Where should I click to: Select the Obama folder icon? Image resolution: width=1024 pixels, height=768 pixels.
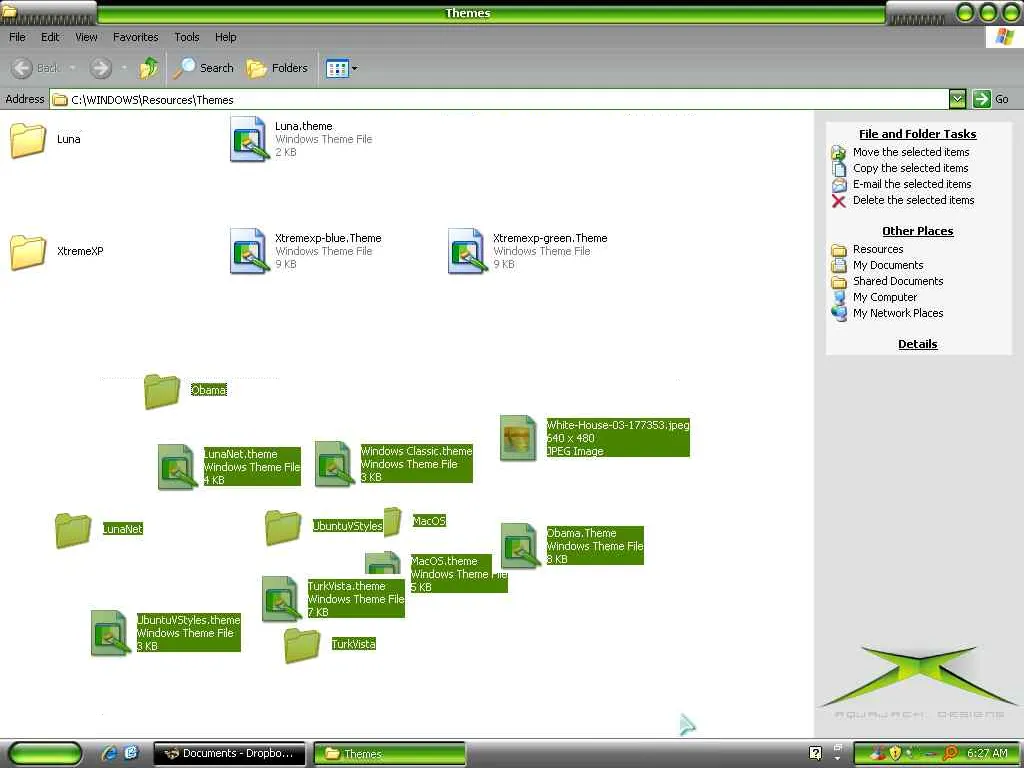tap(162, 391)
